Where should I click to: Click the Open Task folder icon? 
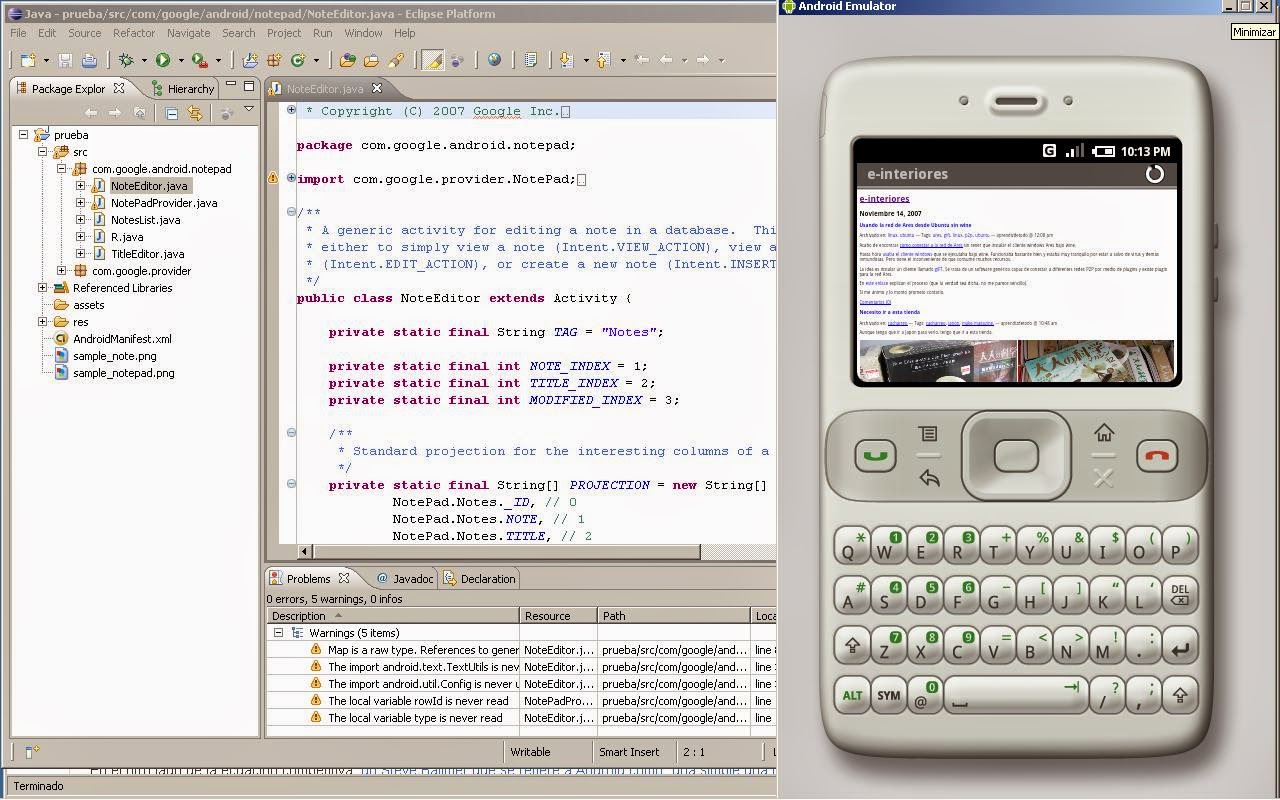[x=371, y=60]
